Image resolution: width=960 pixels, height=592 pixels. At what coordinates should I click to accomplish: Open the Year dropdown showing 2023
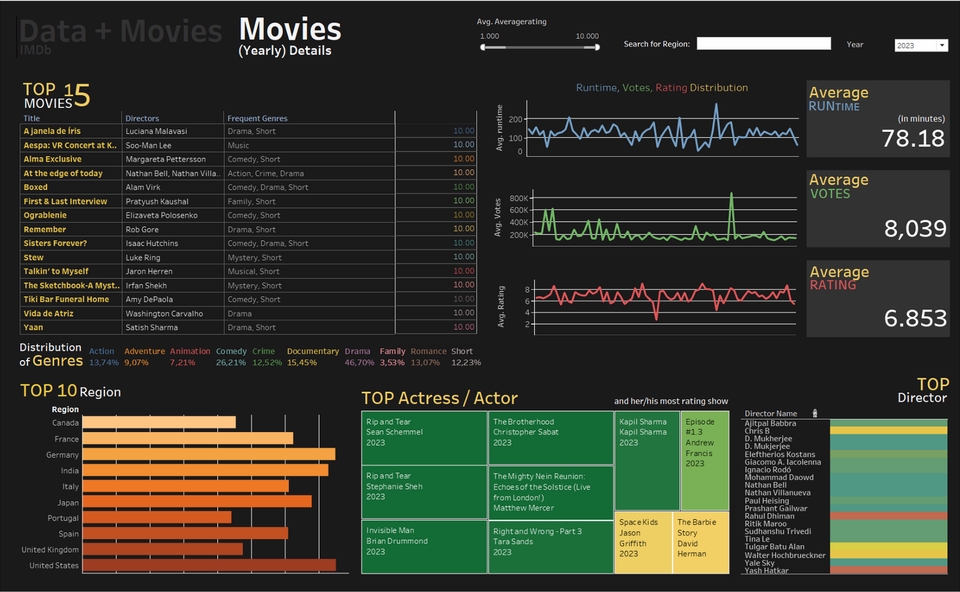(x=920, y=45)
